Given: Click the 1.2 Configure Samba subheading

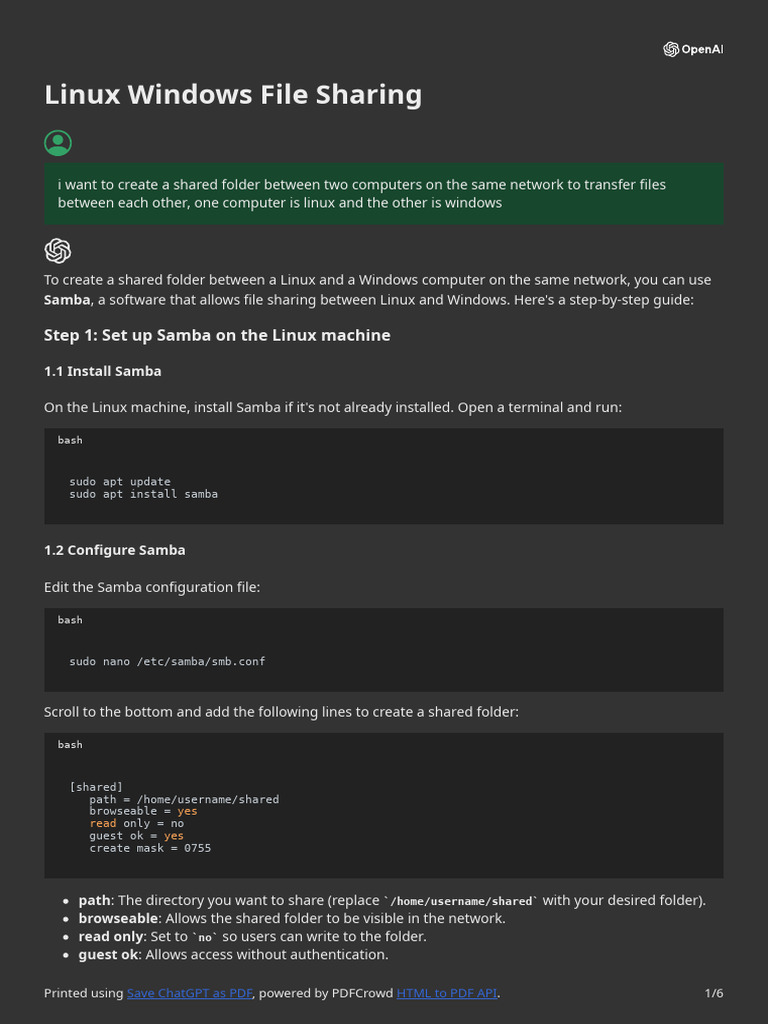Looking at the screenshot, I should tap(114, 550).
